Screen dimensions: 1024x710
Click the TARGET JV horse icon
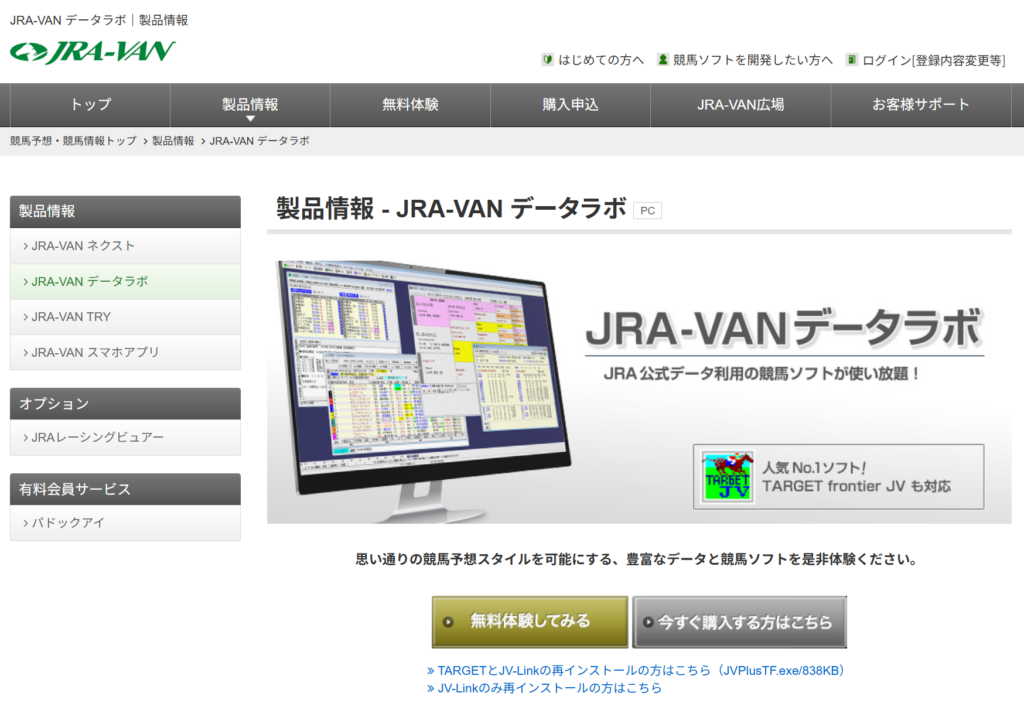coord(727,477)
